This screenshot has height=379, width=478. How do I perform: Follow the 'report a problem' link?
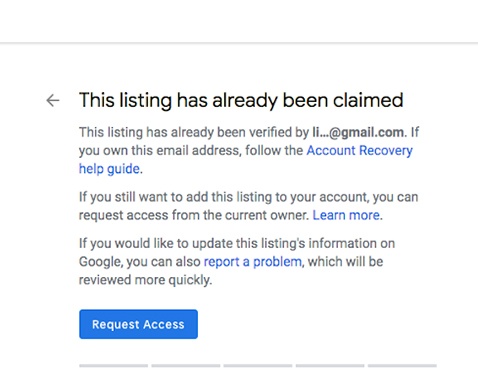253,262
